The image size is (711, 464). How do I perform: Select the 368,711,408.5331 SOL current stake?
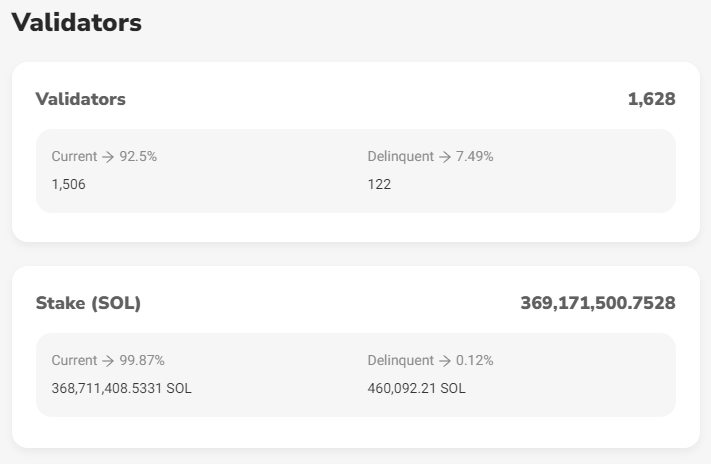tap(121, 388)
